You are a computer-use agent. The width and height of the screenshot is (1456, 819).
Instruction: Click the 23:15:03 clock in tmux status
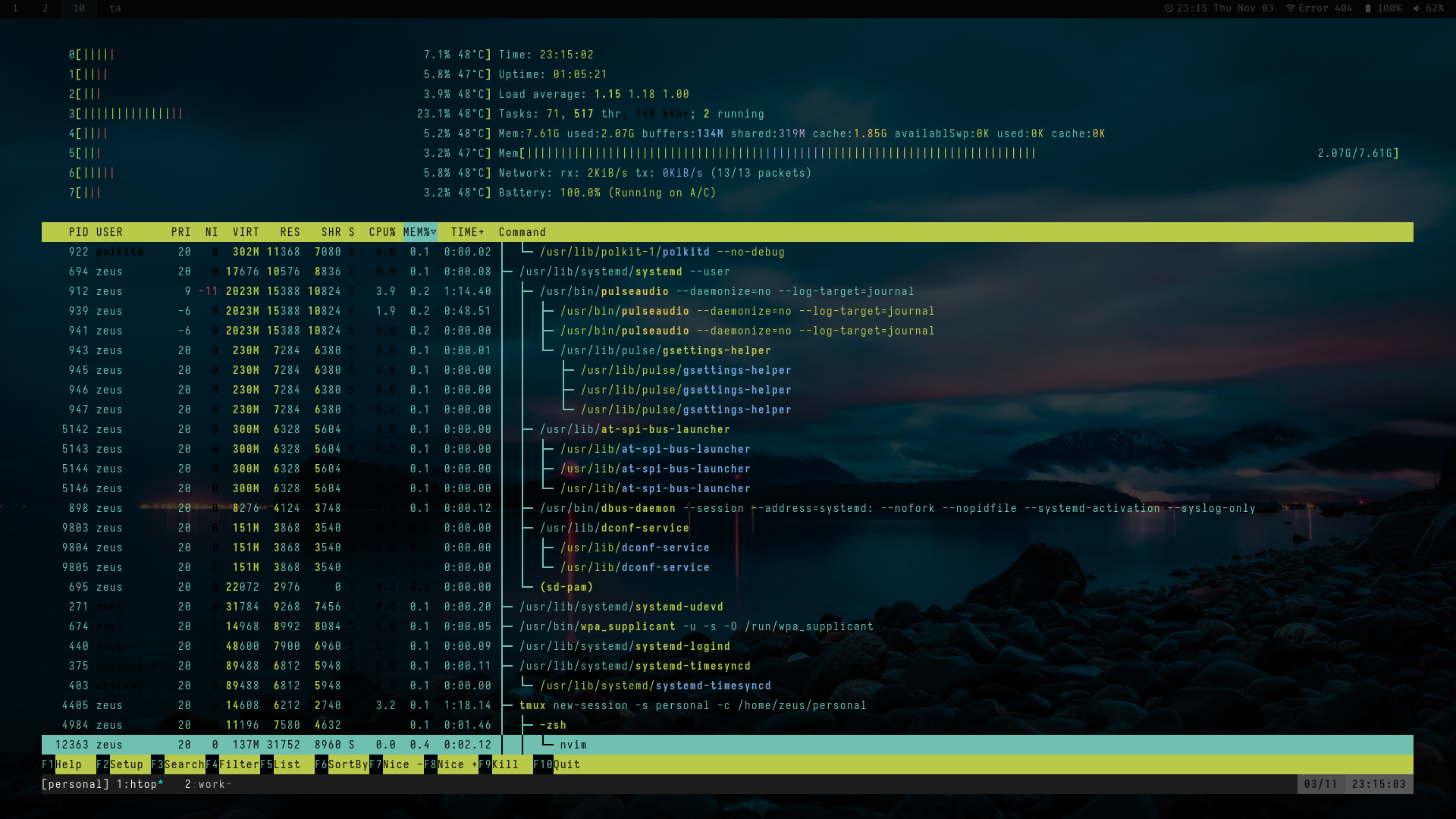pyautogui.click(x=1379, y=784)
